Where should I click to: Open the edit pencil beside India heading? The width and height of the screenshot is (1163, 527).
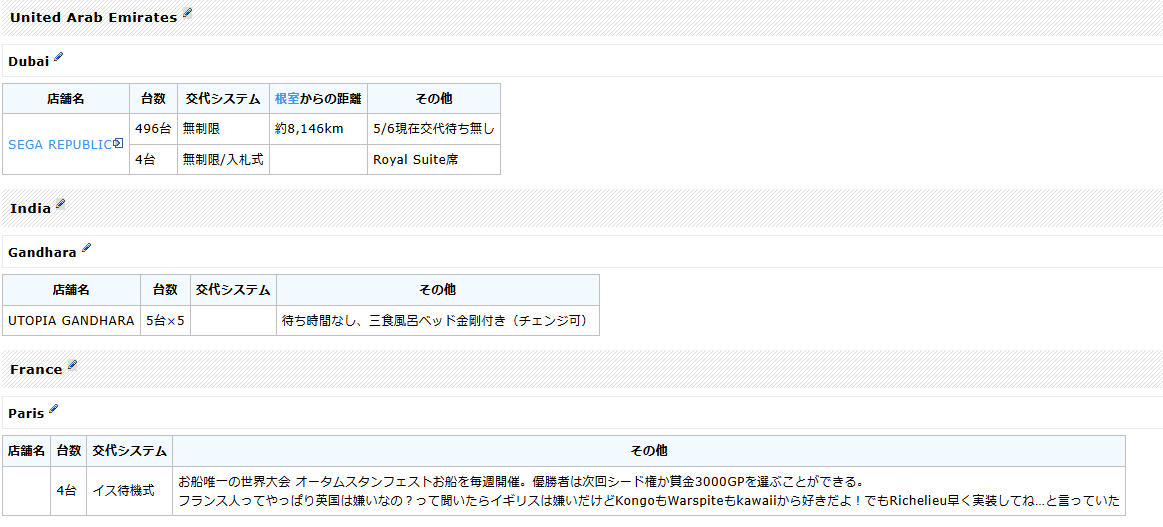[60, 205]
